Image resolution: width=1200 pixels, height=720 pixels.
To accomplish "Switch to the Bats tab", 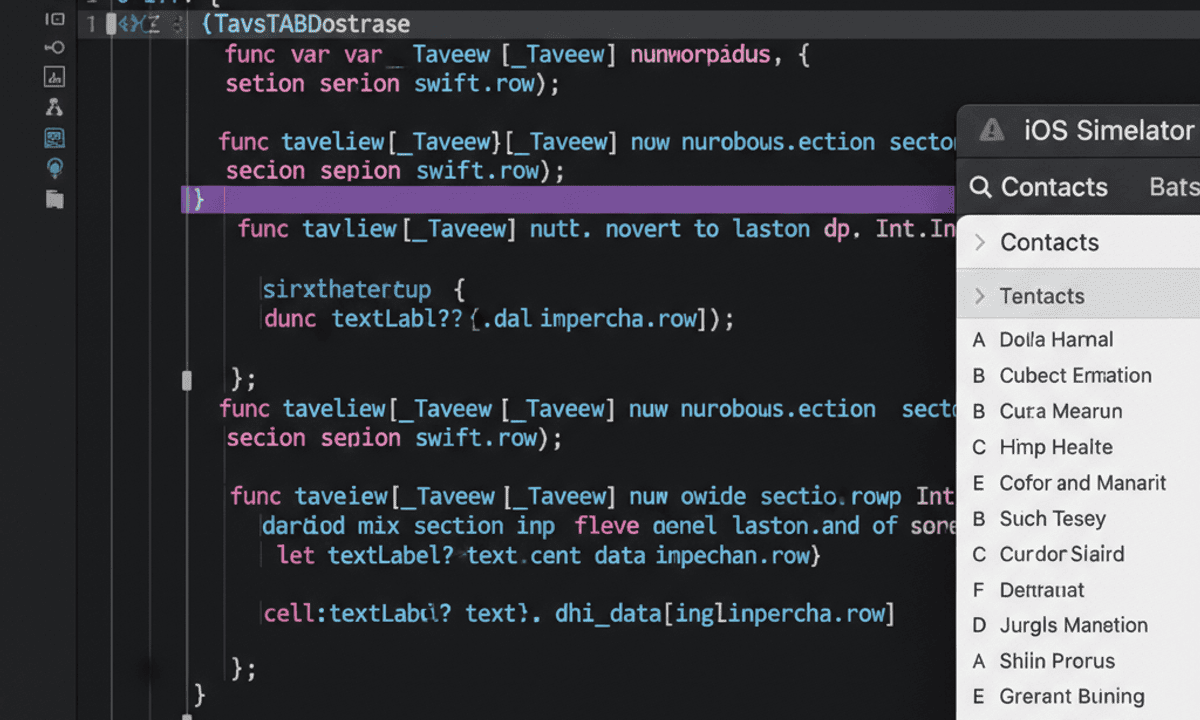I will [x=1172, y=187].
